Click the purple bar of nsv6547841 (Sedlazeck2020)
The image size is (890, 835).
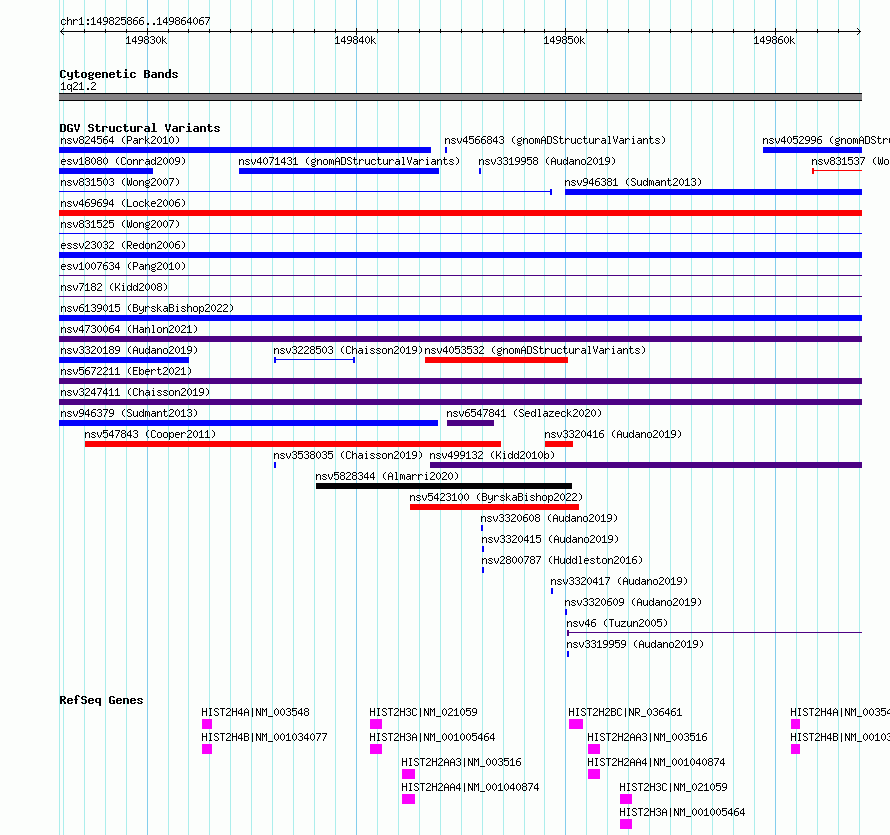(470, 423)
